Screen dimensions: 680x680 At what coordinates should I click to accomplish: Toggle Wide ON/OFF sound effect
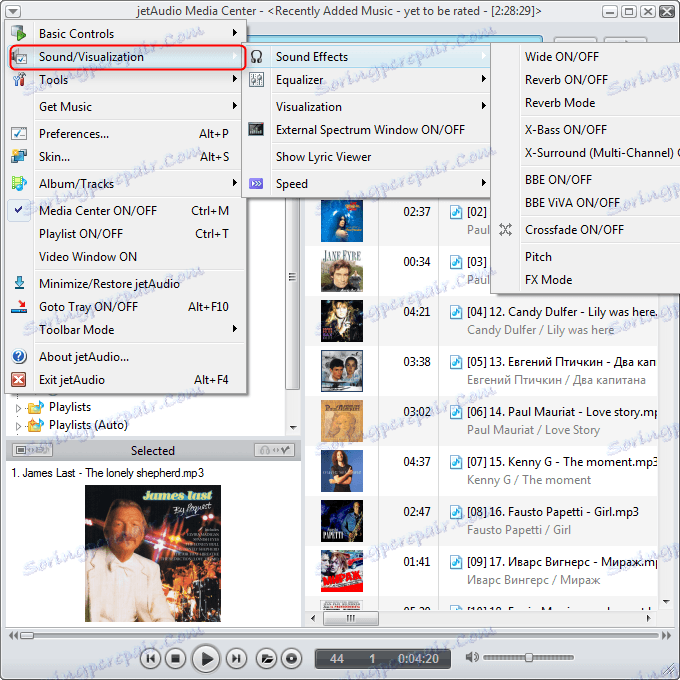pos(562,57)
